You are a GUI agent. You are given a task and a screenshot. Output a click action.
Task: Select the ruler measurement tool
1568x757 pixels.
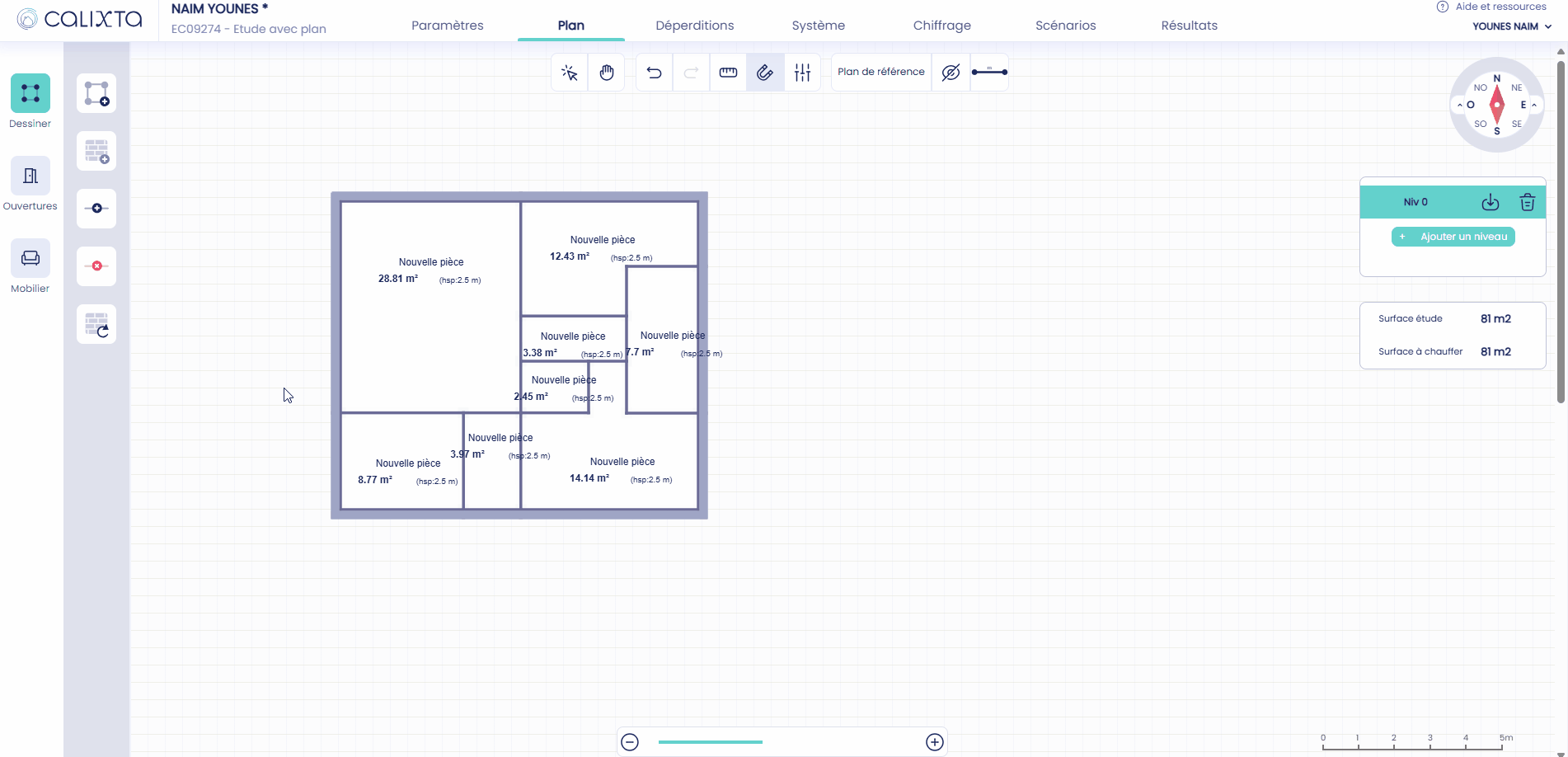coord(728,73)
